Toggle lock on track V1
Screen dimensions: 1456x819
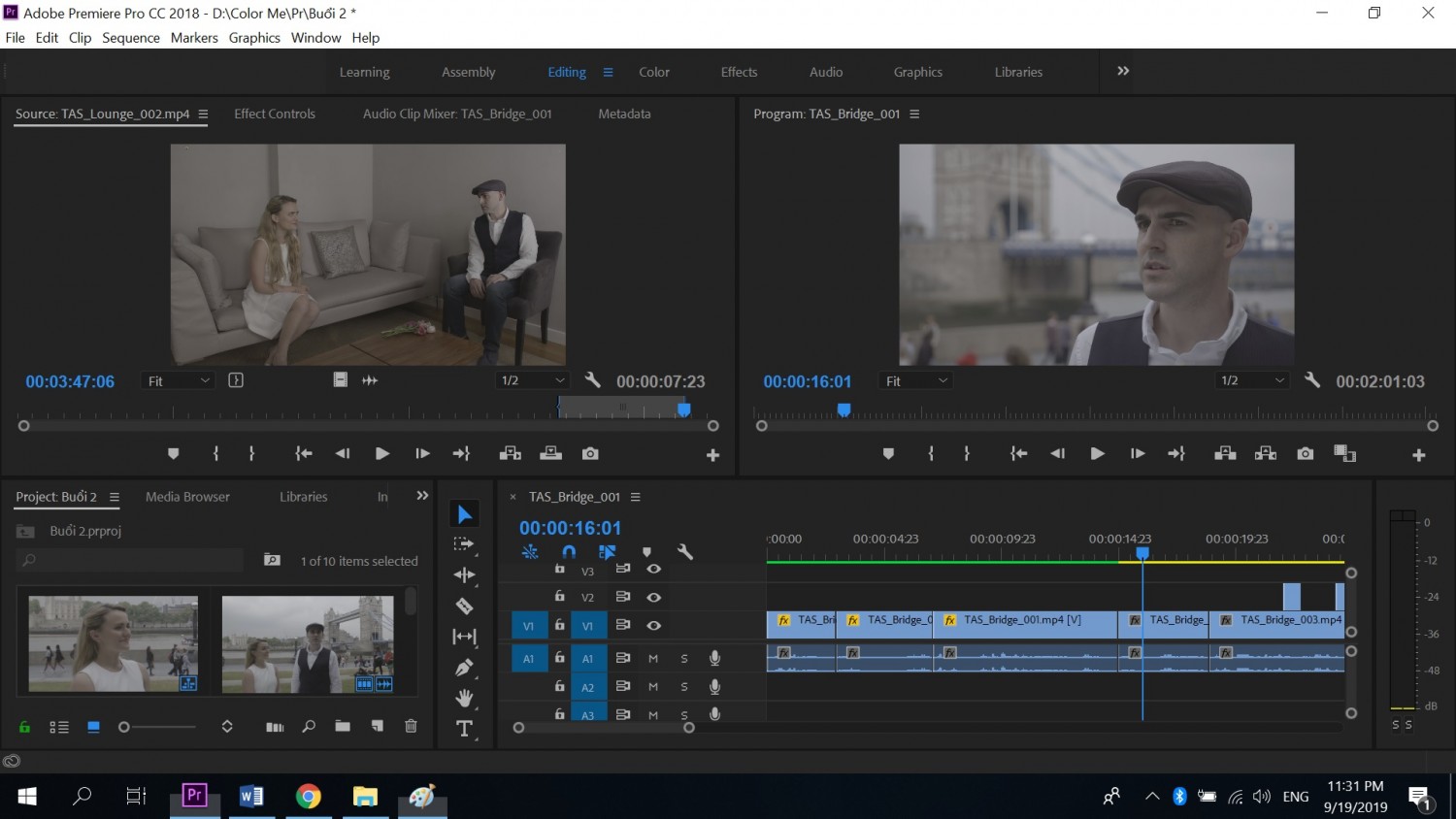pos(560,625)
